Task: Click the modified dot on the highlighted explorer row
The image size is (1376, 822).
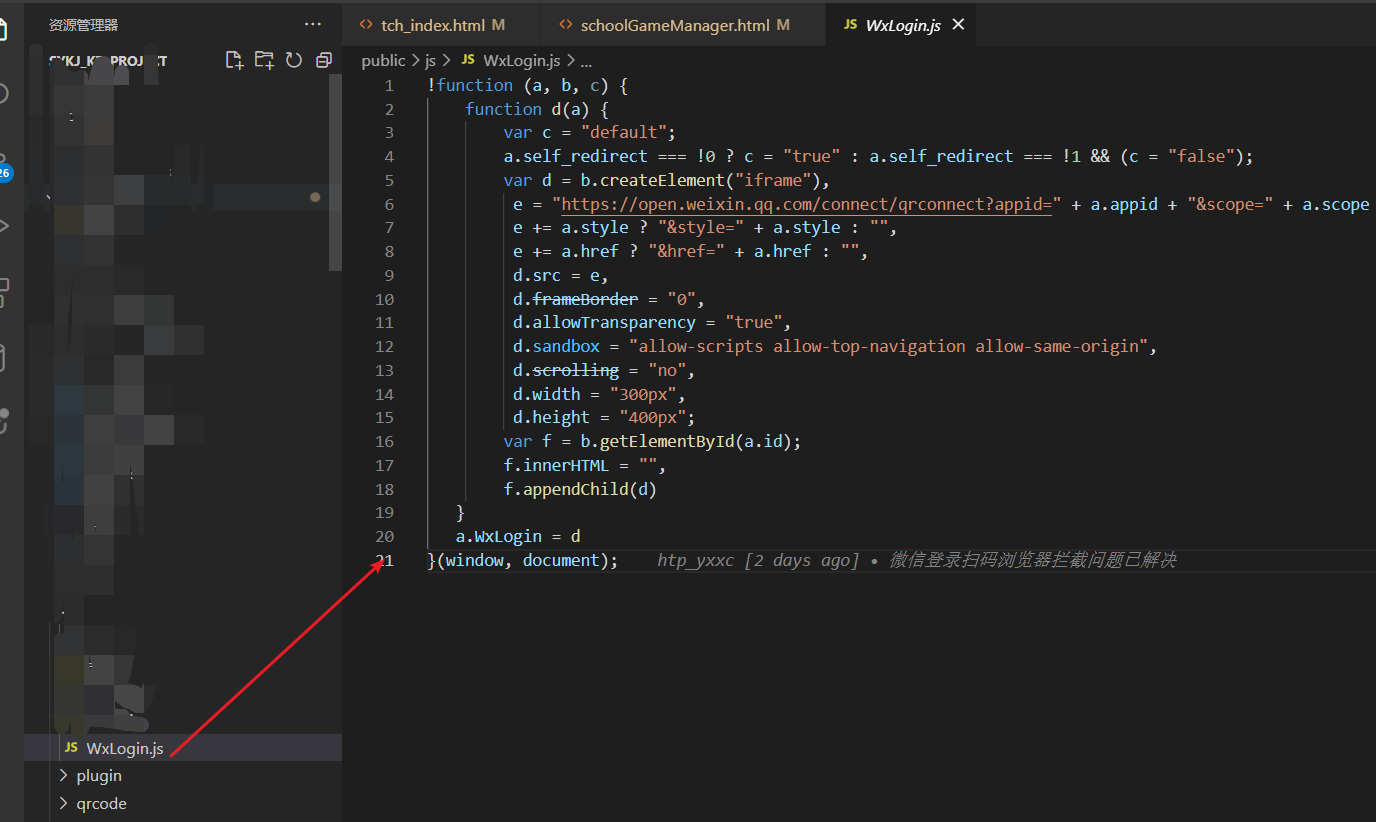Action: click(315, 197)
